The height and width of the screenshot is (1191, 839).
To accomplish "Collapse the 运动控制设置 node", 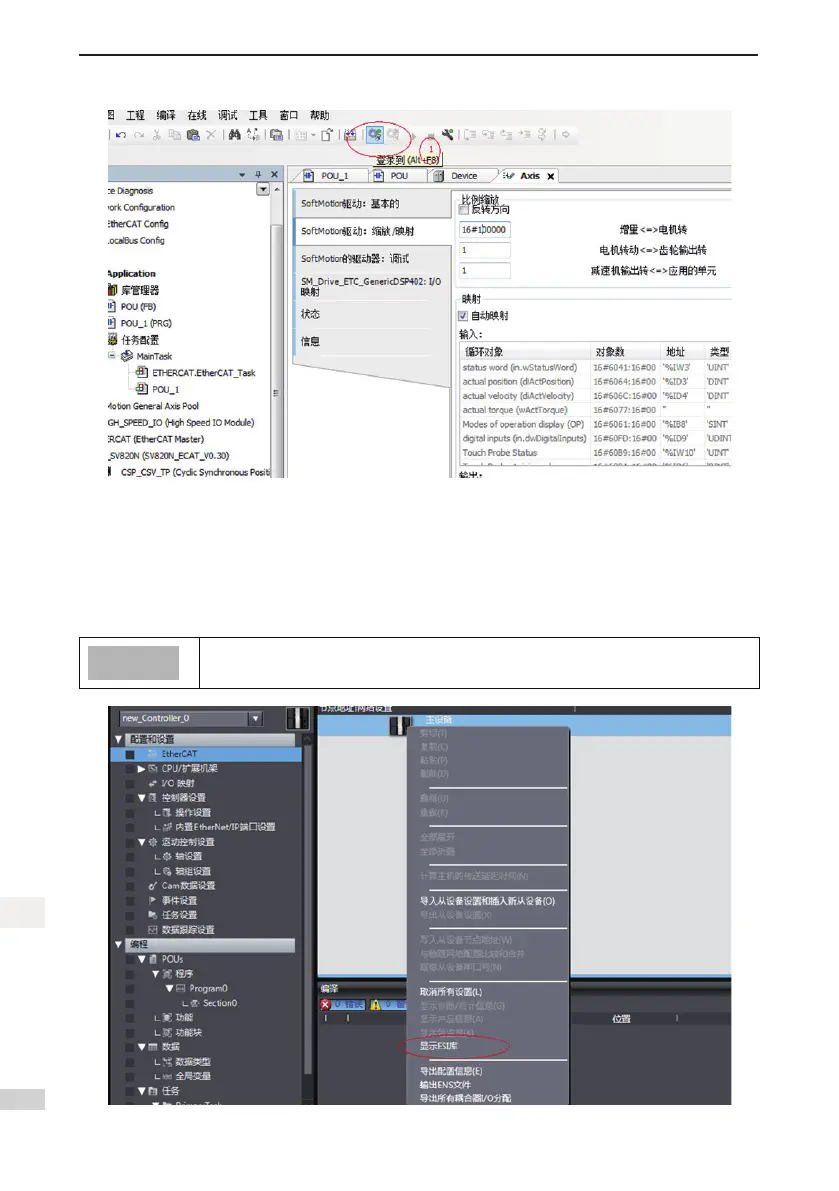I will [x=141, y=842].
